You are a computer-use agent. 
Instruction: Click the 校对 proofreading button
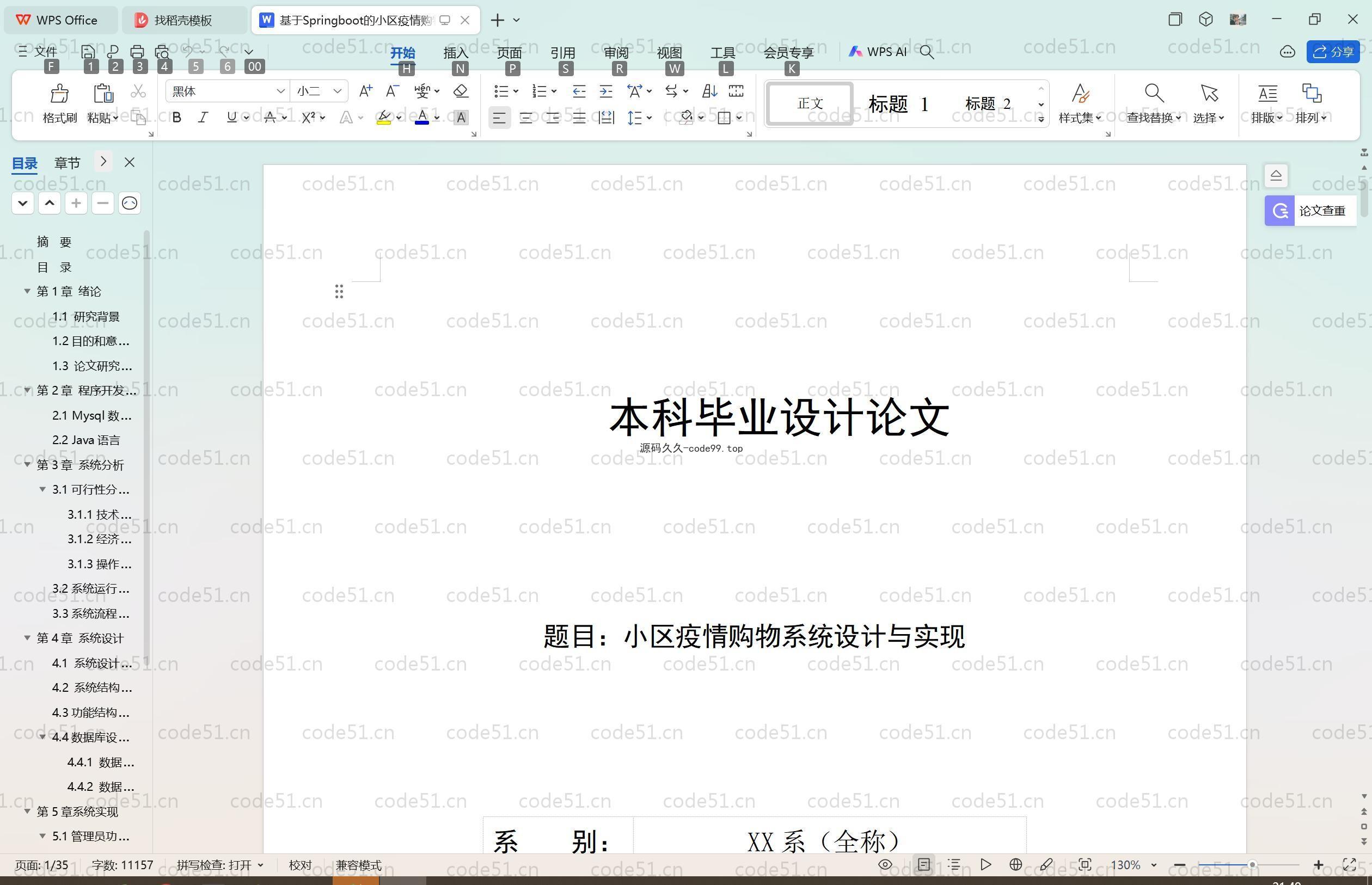coord(300,865)
